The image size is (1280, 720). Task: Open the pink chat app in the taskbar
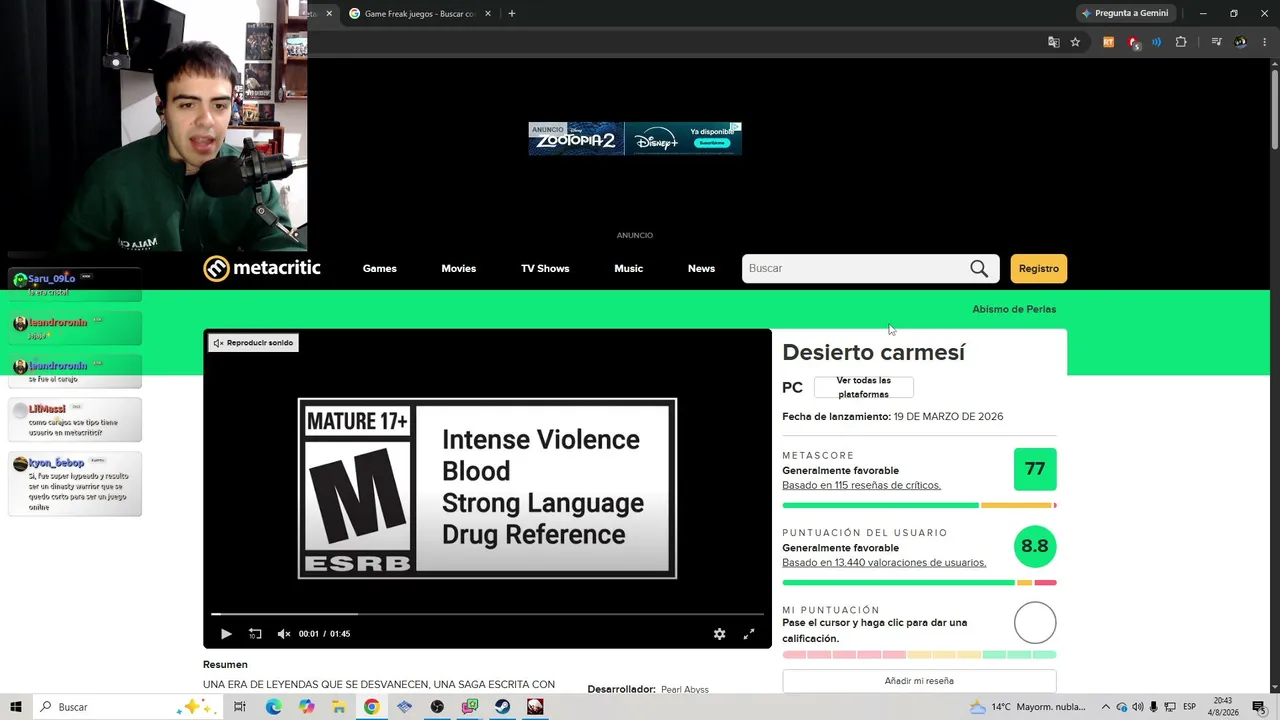click(x=470, y=707)
